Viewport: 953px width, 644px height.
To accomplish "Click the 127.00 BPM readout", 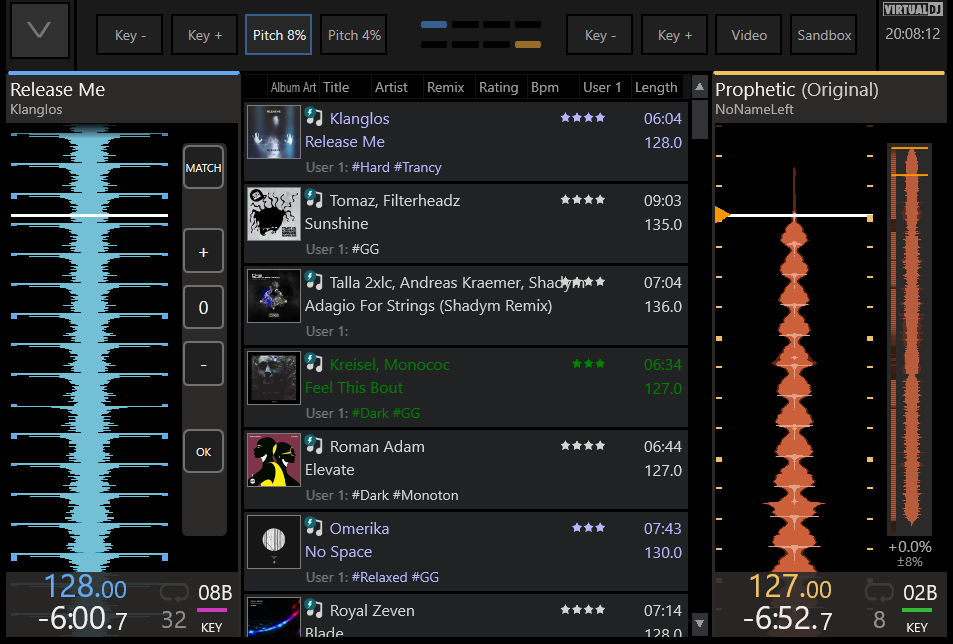I will coord(790,587).
